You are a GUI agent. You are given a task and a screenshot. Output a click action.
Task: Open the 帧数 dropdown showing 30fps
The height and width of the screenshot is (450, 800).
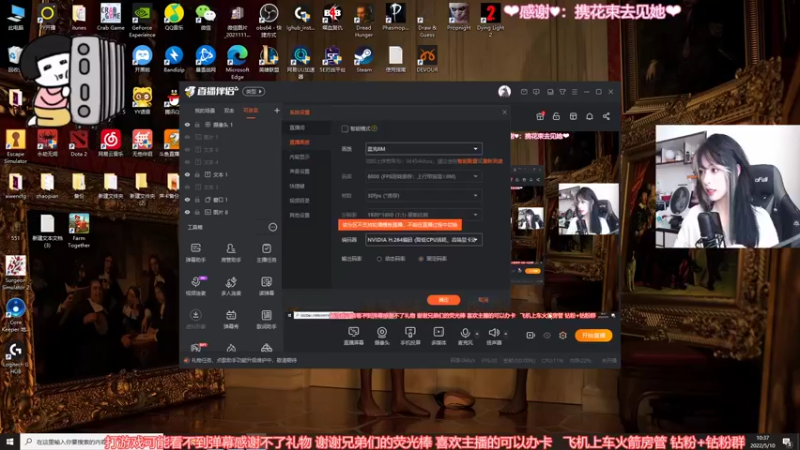[423, 195]
